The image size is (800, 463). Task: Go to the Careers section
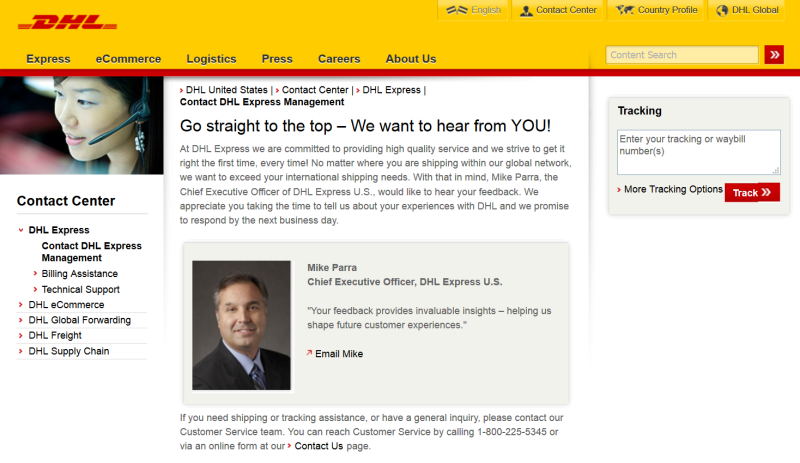(x=339, y=59)
